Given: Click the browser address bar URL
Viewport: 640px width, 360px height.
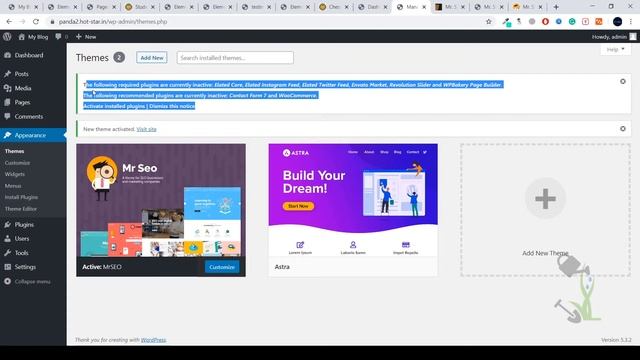Looking at the screenshot, I should pos(113,22).
